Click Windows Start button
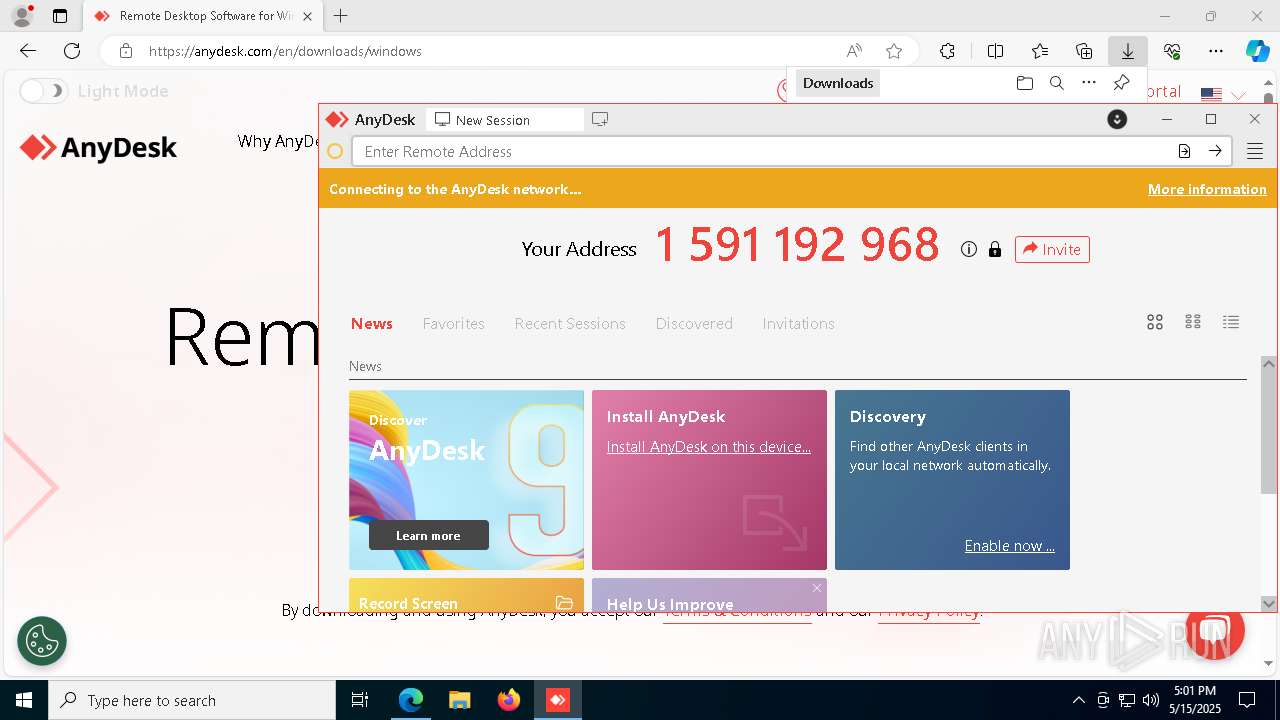1280x720 pixels. [24, 700]
